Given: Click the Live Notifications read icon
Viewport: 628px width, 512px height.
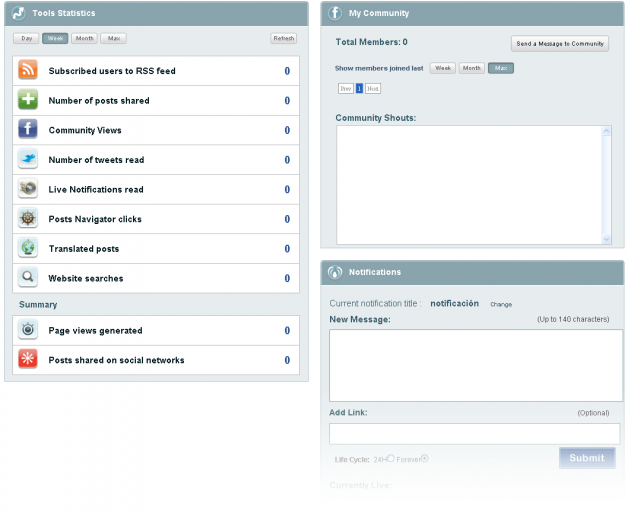Looking at the screenshot, I should point(28,188).
